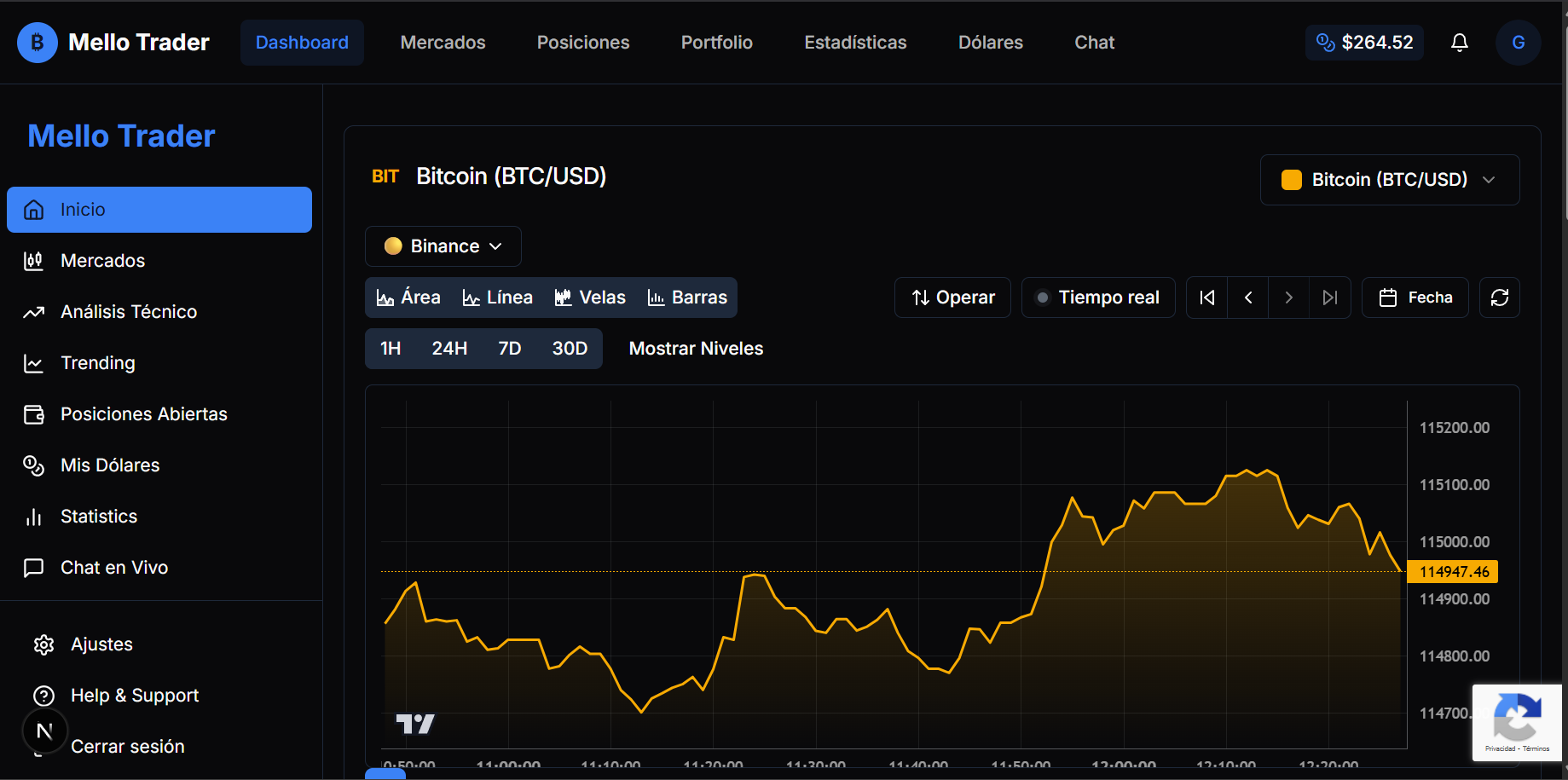Open the notifications bell
Image resolution: width=1568 pixels, height=780 pixels.
tap(1459, 42)
